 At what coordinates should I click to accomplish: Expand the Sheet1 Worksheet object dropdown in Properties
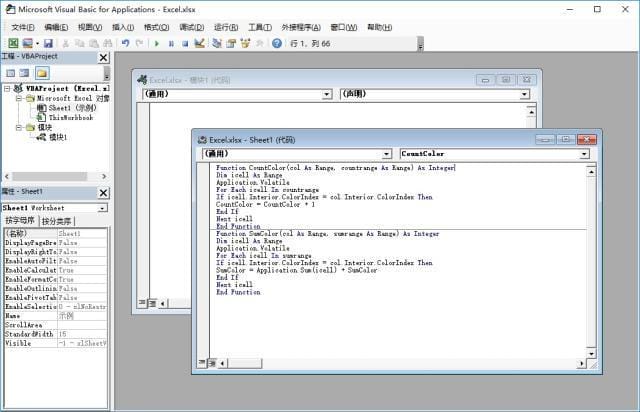[x=103, y=207]
